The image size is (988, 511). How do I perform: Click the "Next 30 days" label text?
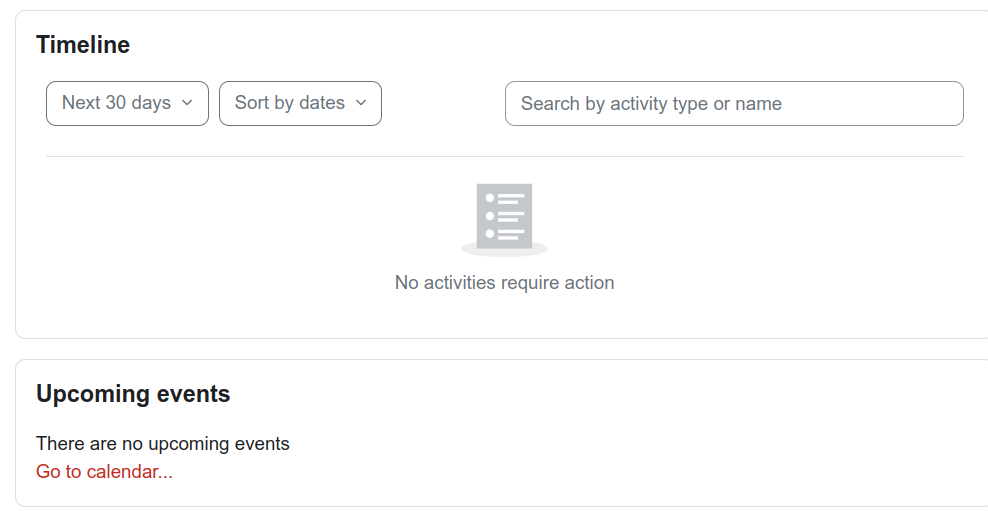coord(117,103)
